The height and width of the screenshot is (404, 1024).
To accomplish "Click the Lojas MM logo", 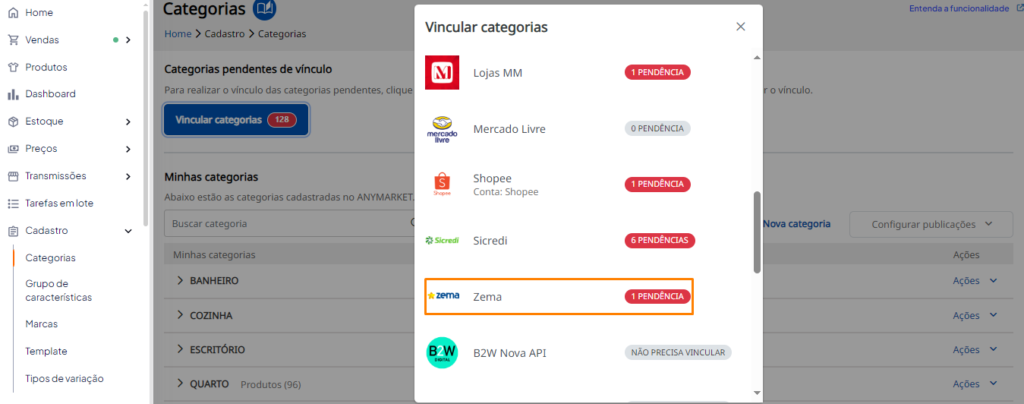I will point(442,72).
